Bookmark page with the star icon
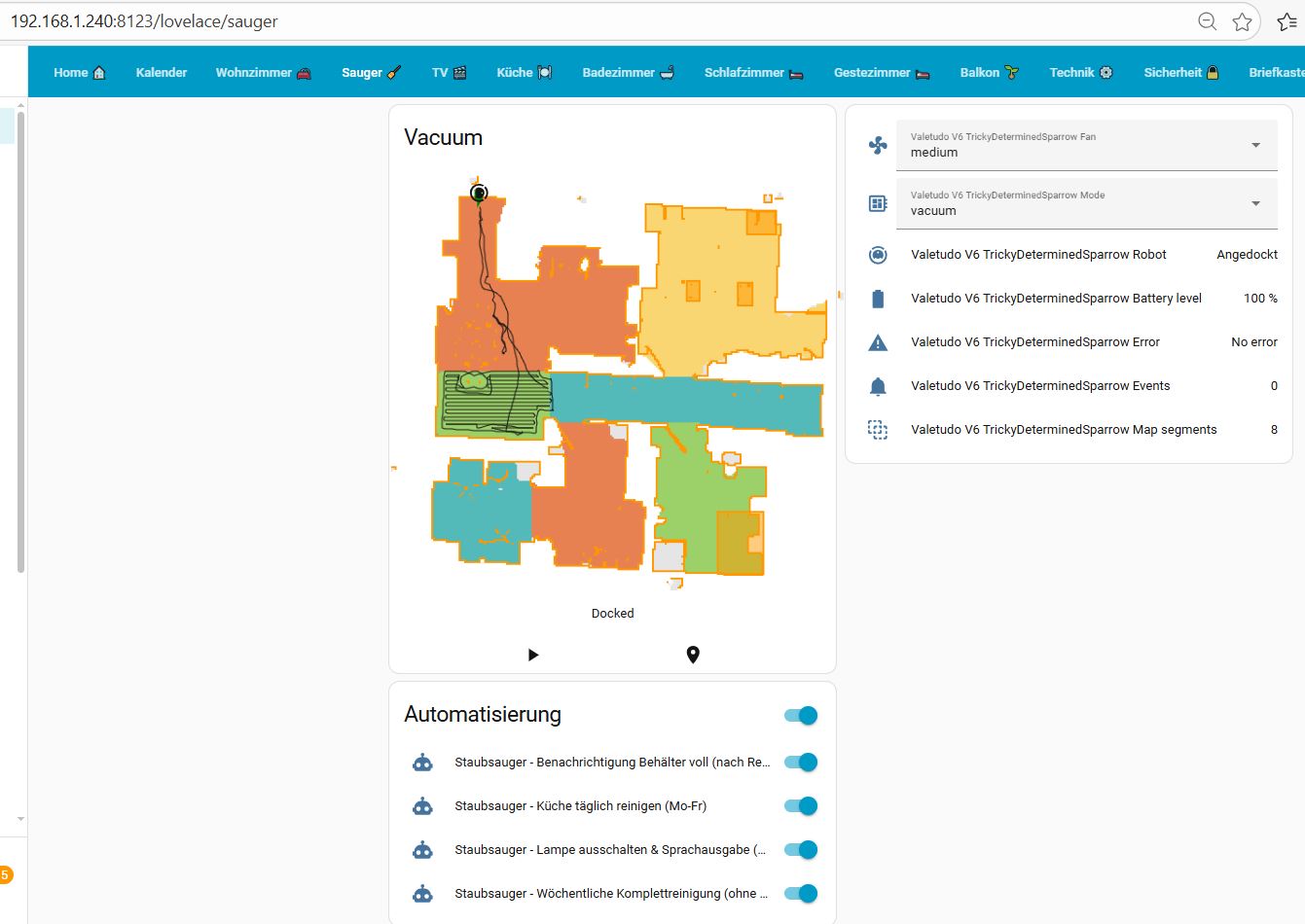 (1242, 21)
